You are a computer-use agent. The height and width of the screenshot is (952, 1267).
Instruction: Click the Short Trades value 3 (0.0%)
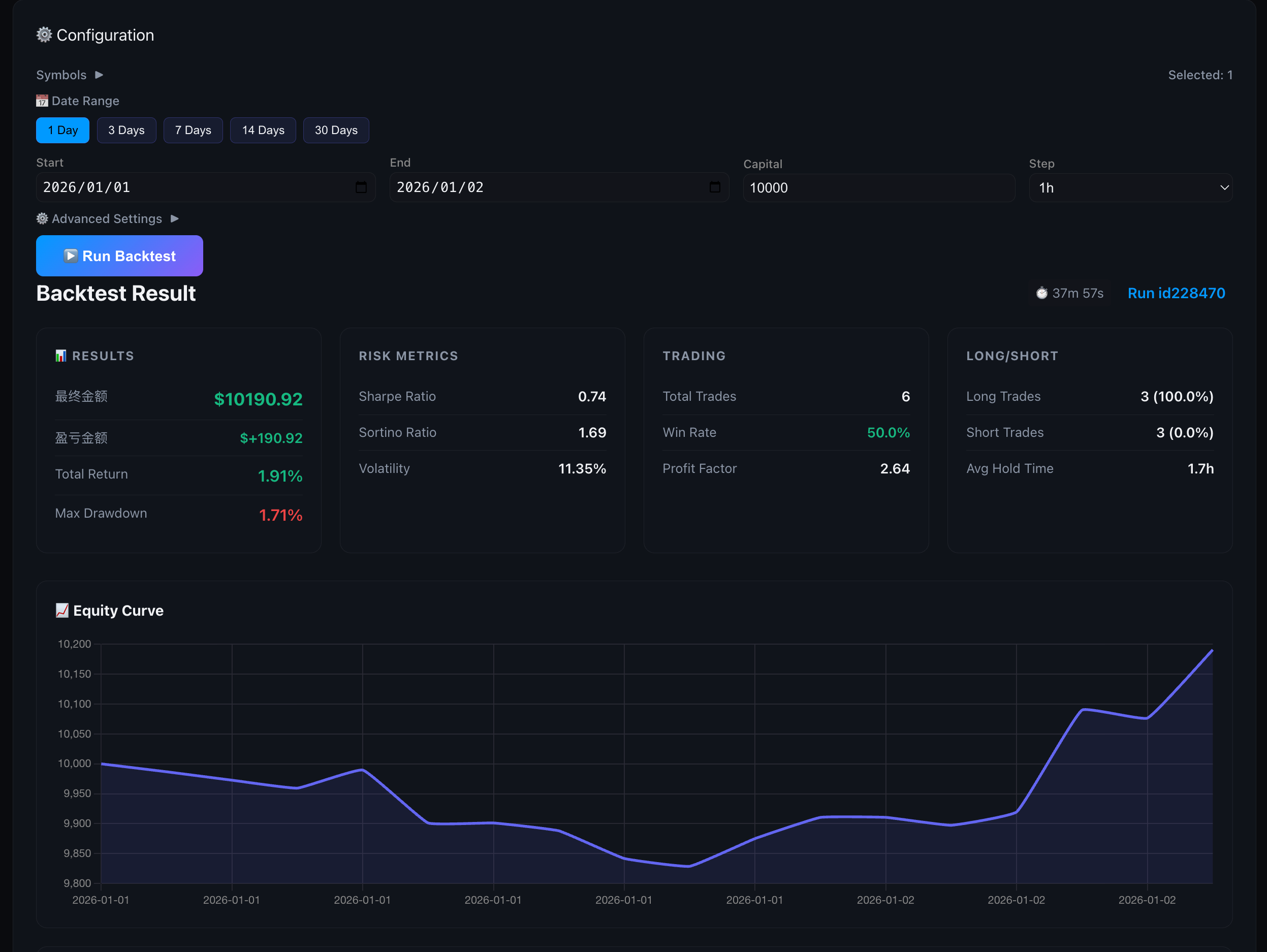click(x=1185, y=432)
